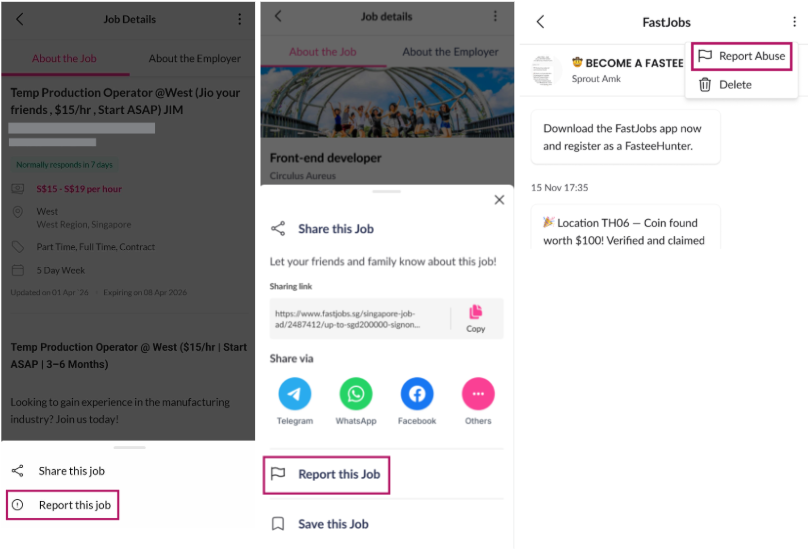Tap Save this Job bookmark option
808x553 pixels.
pyautogui.click(x=321, y=524)
